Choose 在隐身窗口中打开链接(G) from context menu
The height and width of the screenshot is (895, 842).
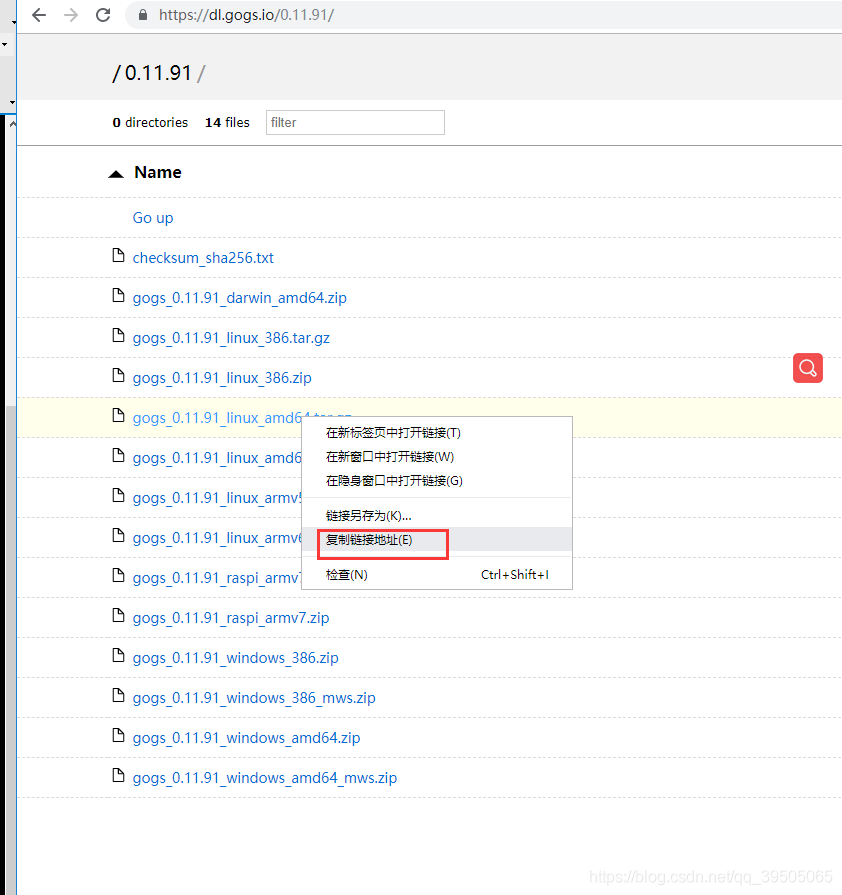pos(437,481)
